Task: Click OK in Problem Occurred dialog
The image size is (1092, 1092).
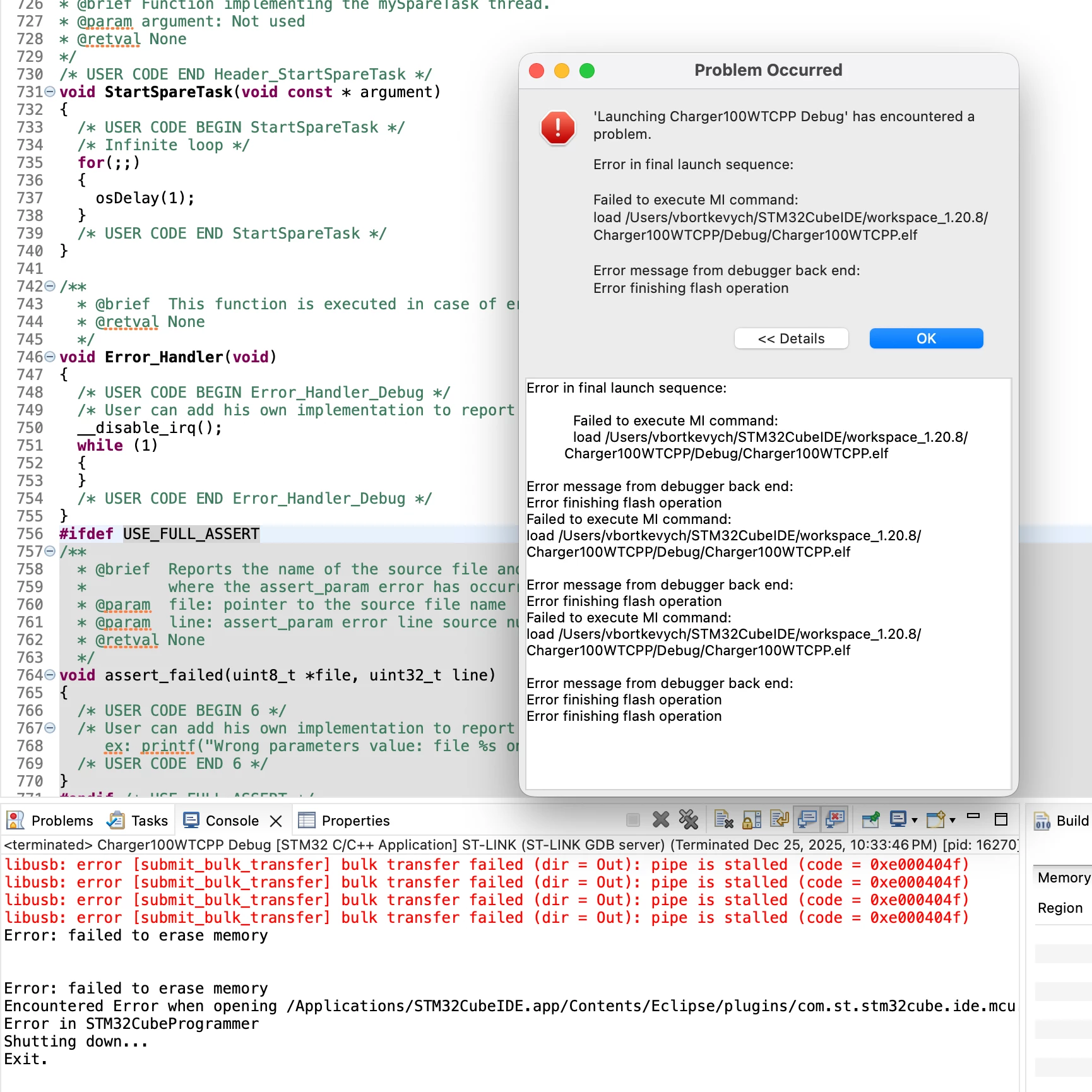Action: [926, 338]
